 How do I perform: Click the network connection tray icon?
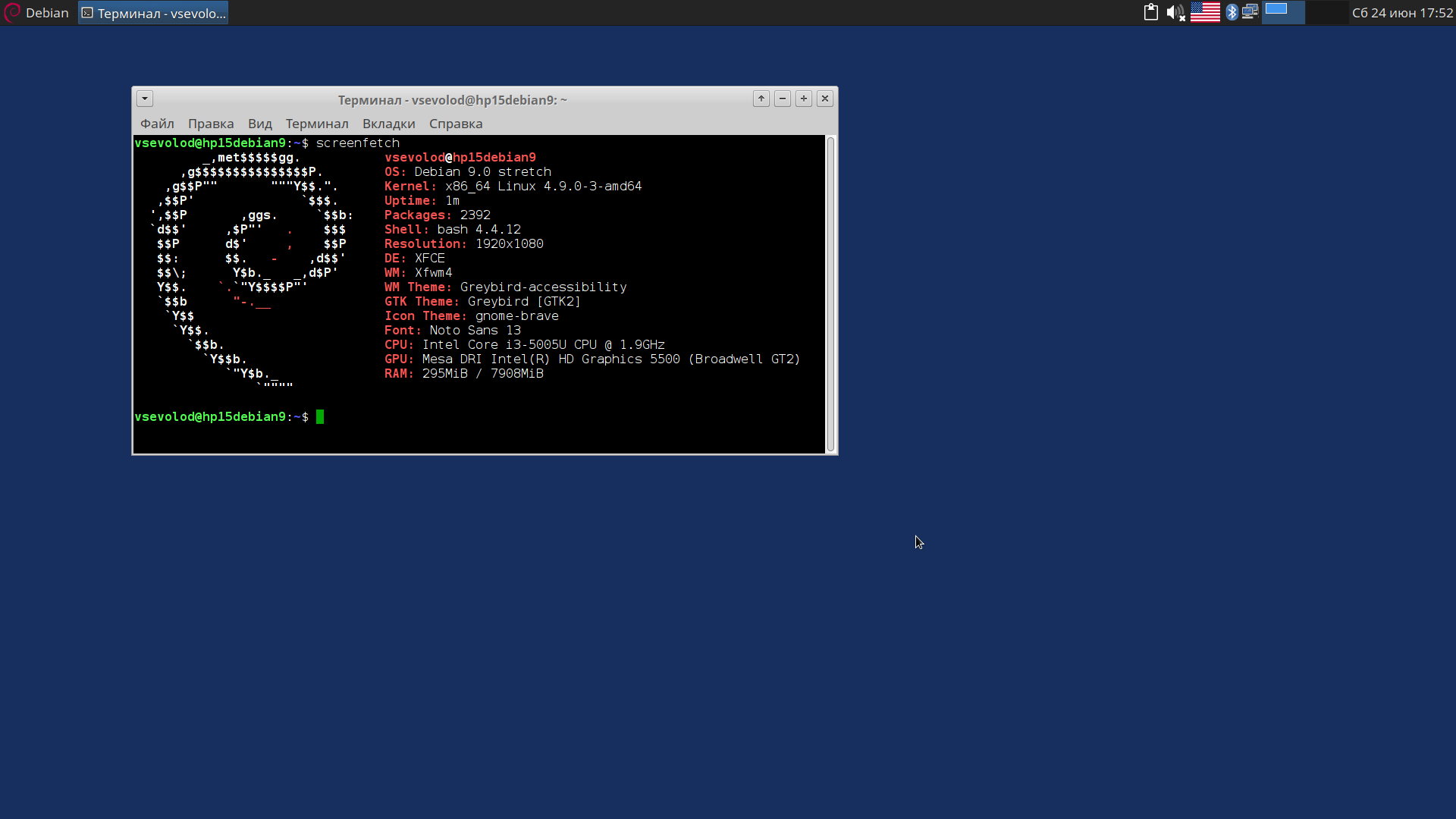pyautogui.click(x=1250, y=12)
